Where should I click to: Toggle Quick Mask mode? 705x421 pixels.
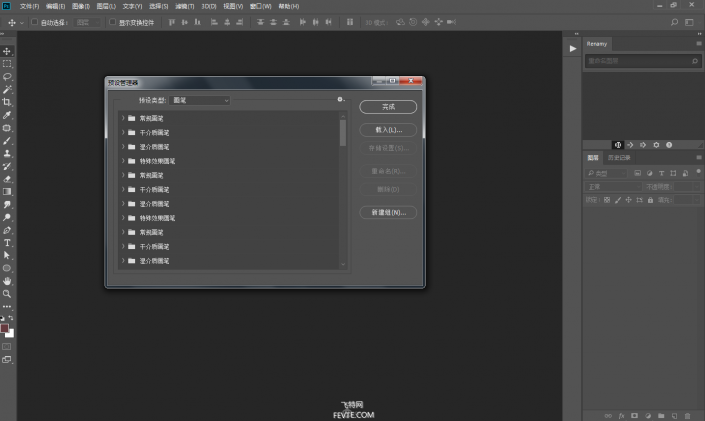[7, 347]
